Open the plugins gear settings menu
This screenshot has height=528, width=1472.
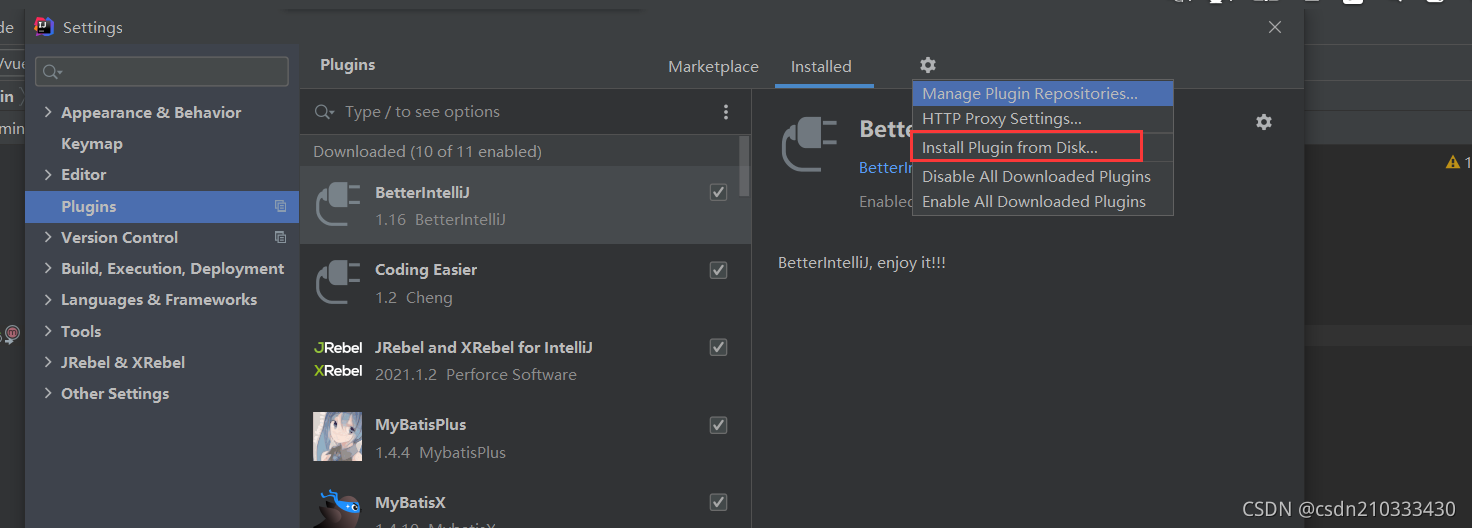tap(928, 65)
